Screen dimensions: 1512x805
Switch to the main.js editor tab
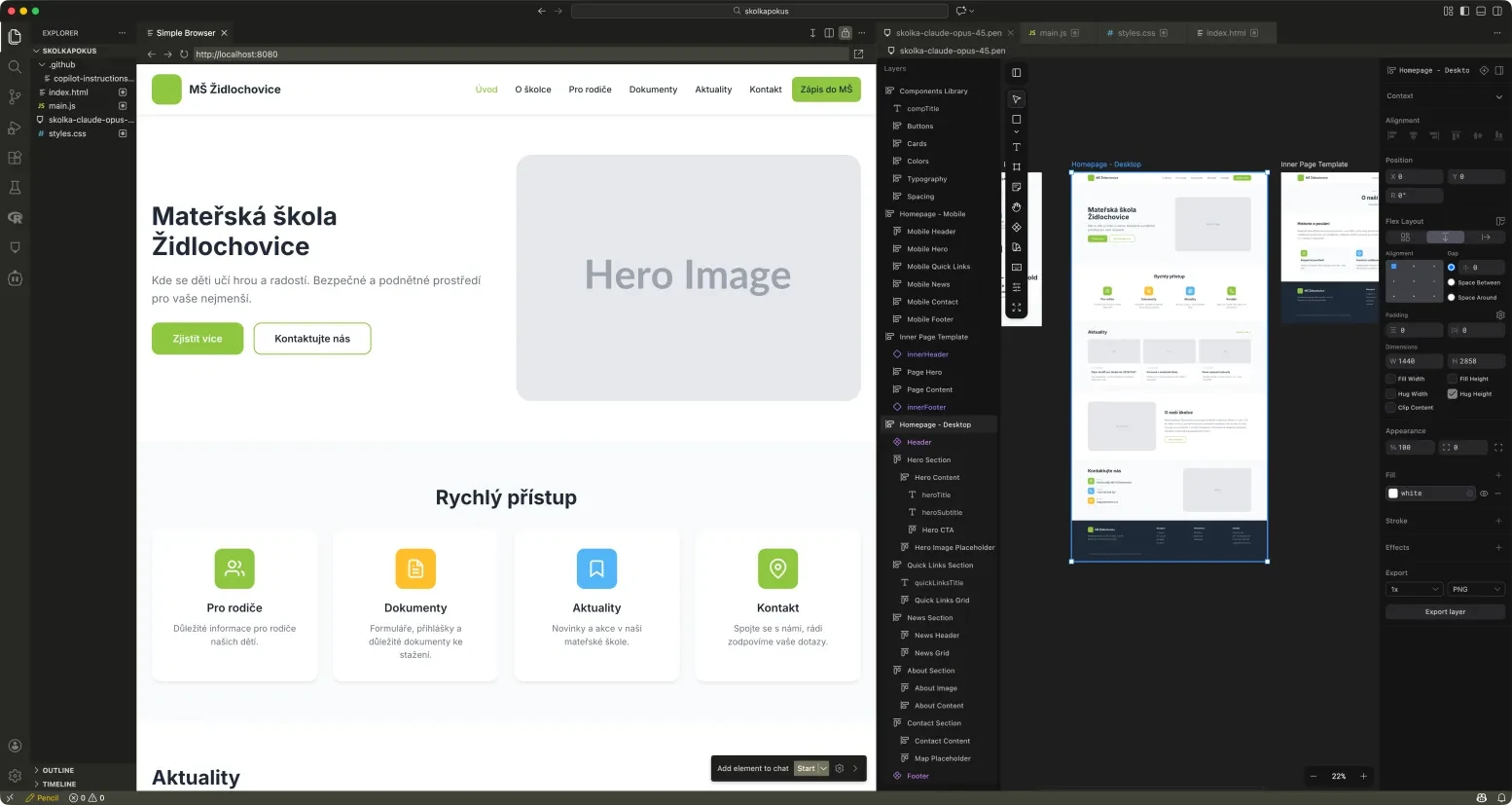[x=1053, y=32]
